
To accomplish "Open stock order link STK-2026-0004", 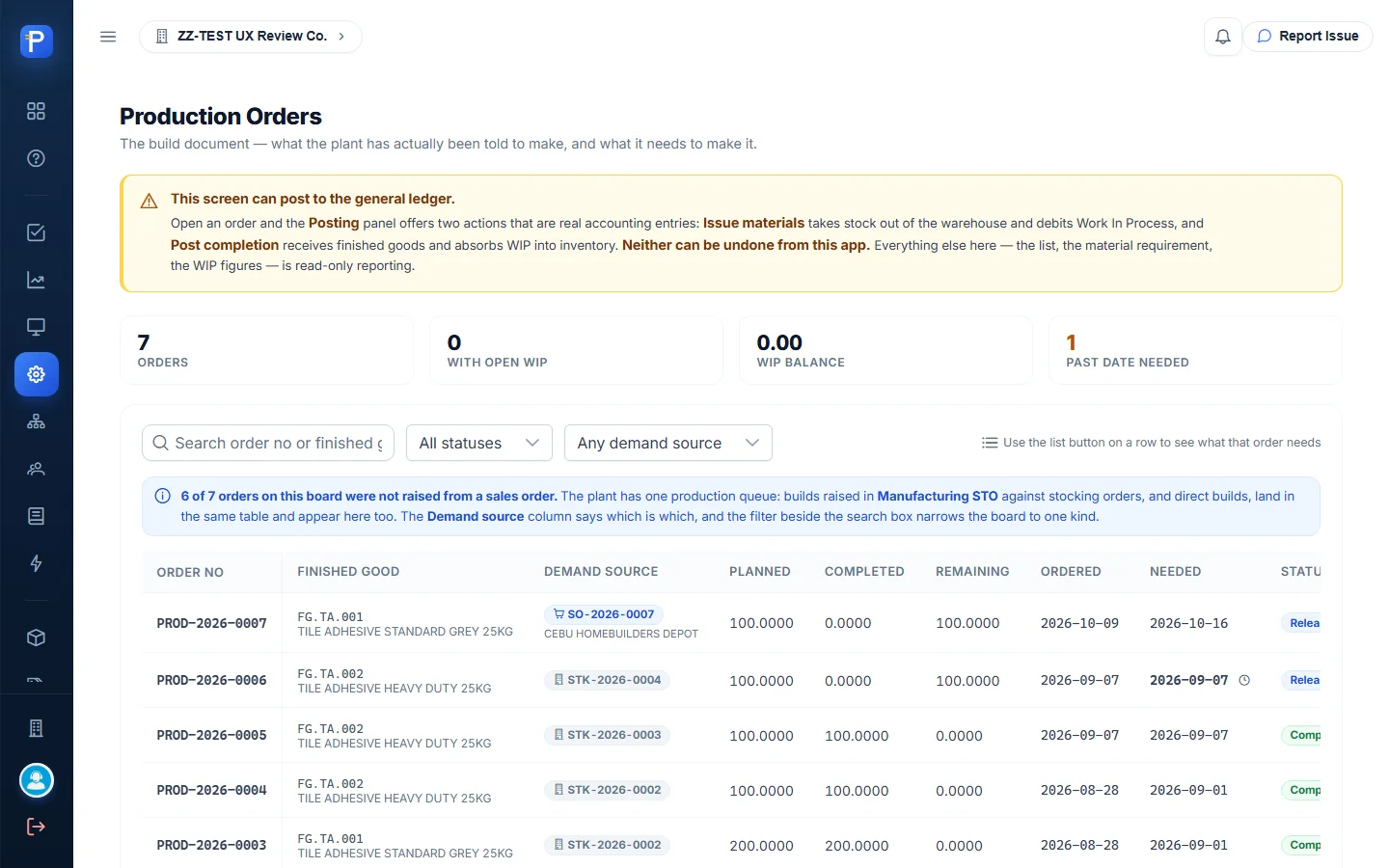I will (608, 680).
